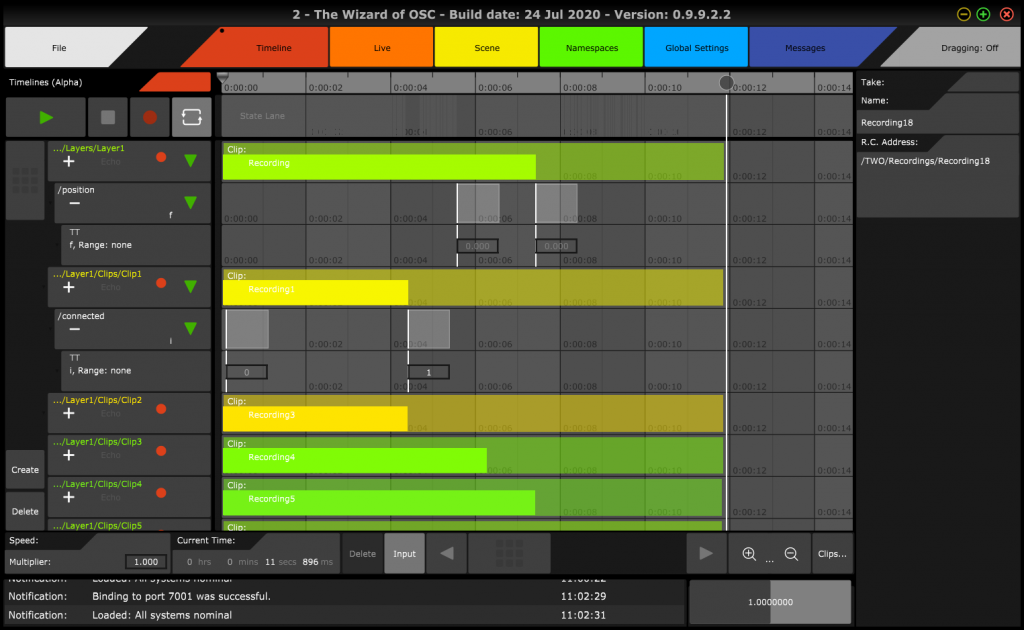Click the playhead marker on the time ruler

coord(726,83)
